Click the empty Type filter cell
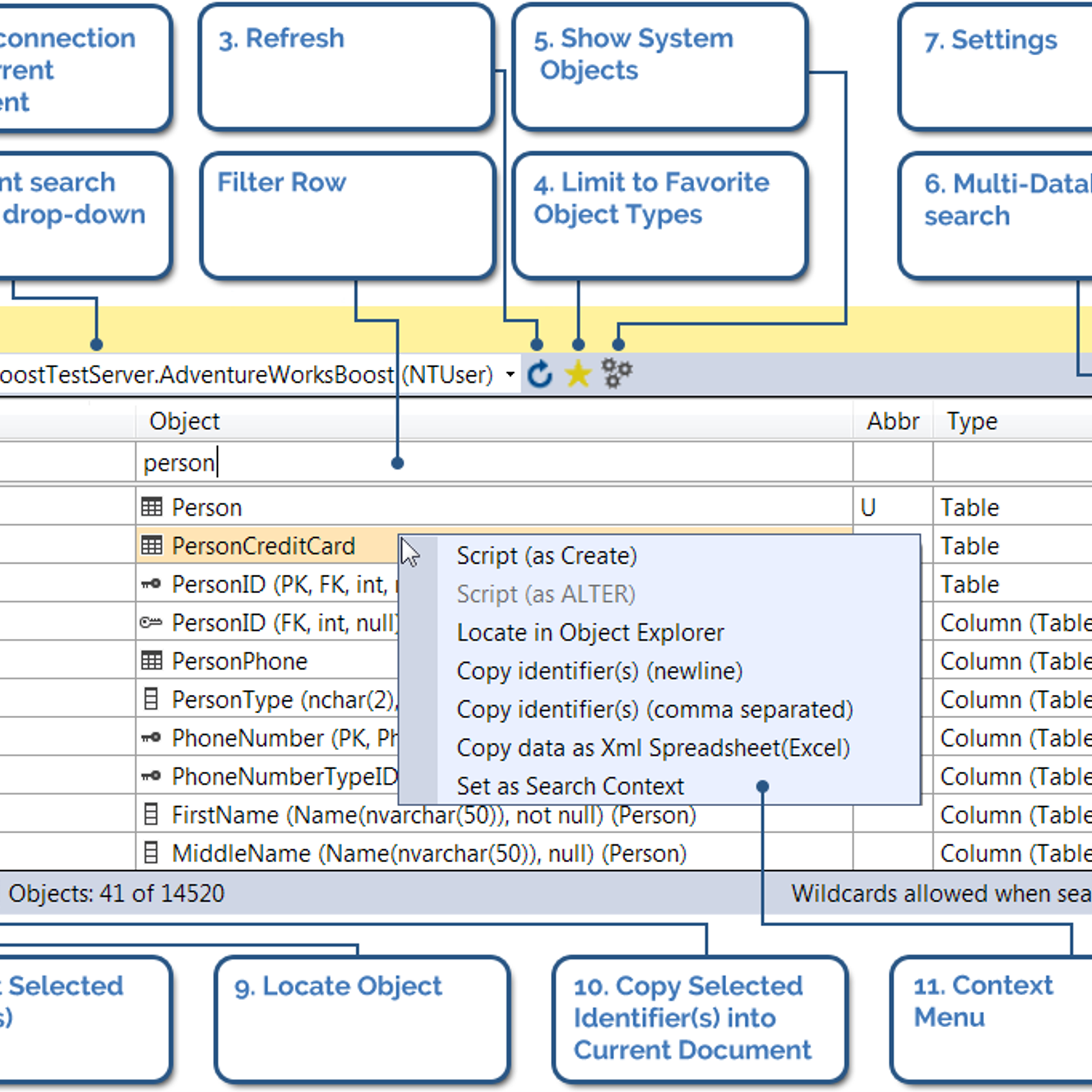 tap(1013, 463)
